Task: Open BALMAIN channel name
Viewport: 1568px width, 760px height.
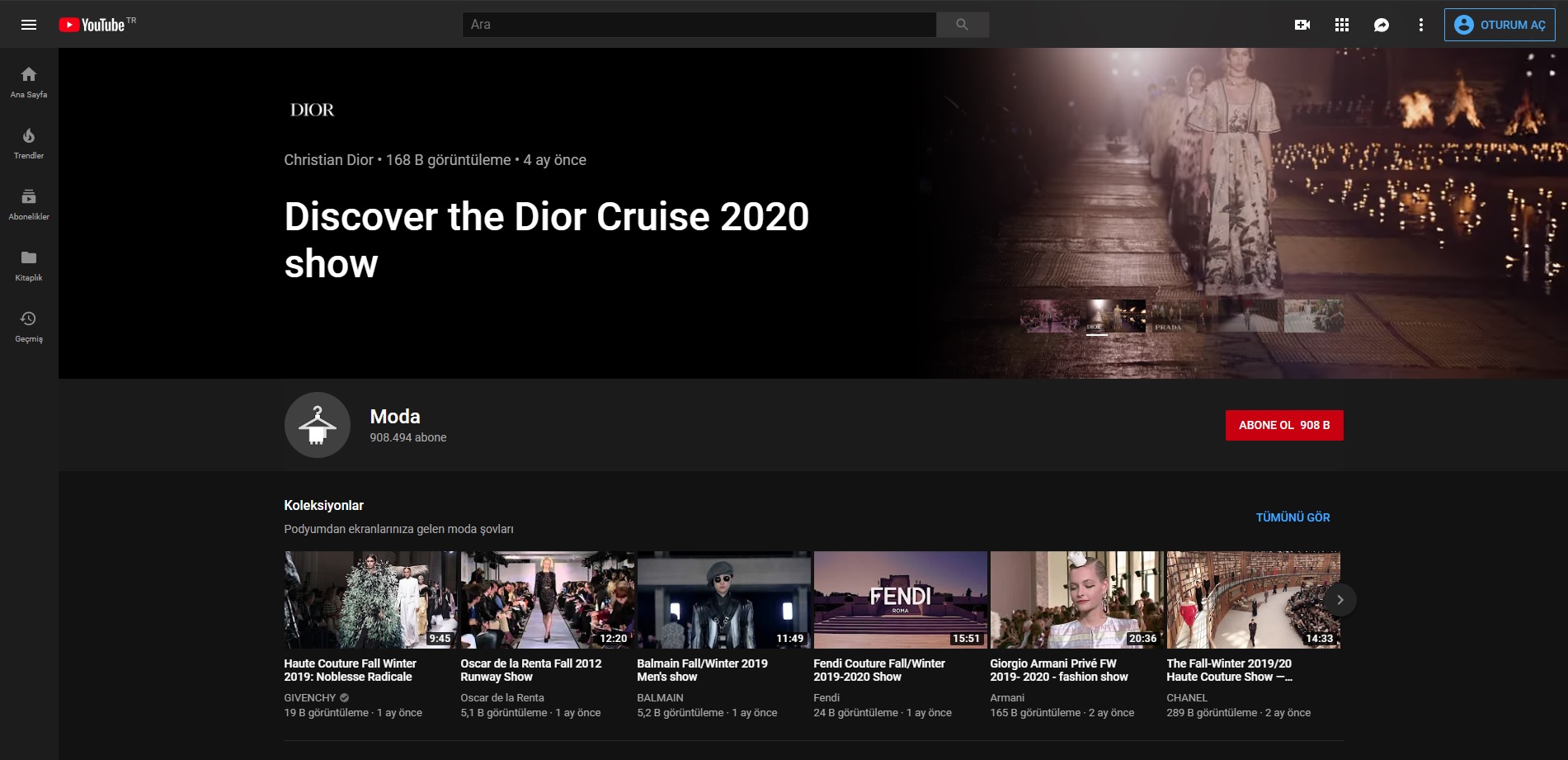Action: tap(660, 697)
